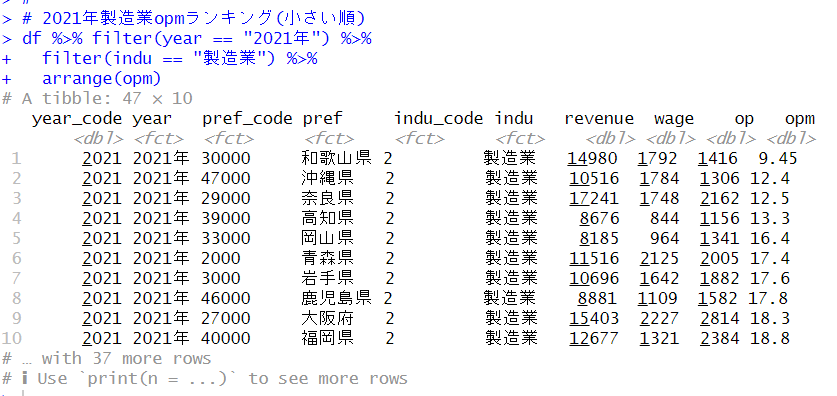
Task: Click the arrange(opm) code line
Action: point(101,78)
